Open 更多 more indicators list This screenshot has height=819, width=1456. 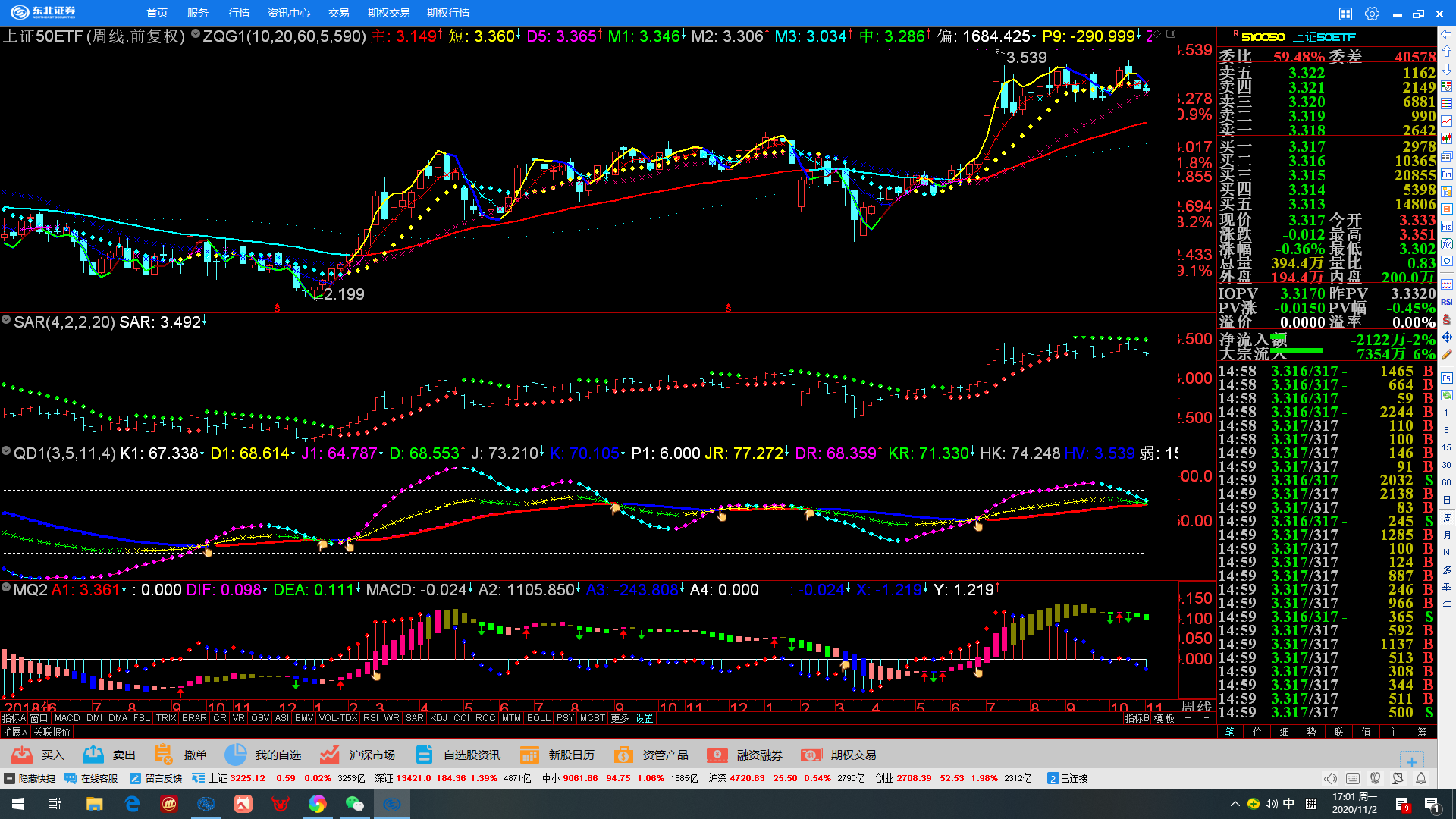(620, 718)
